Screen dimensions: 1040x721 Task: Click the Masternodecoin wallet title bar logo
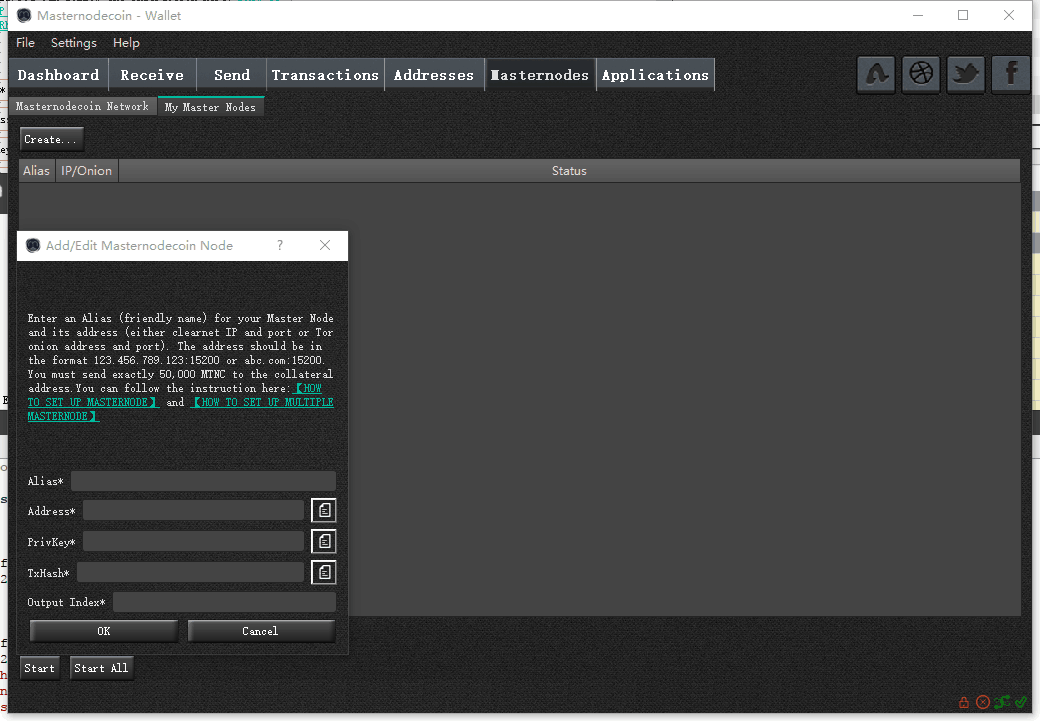coord(25,15)
